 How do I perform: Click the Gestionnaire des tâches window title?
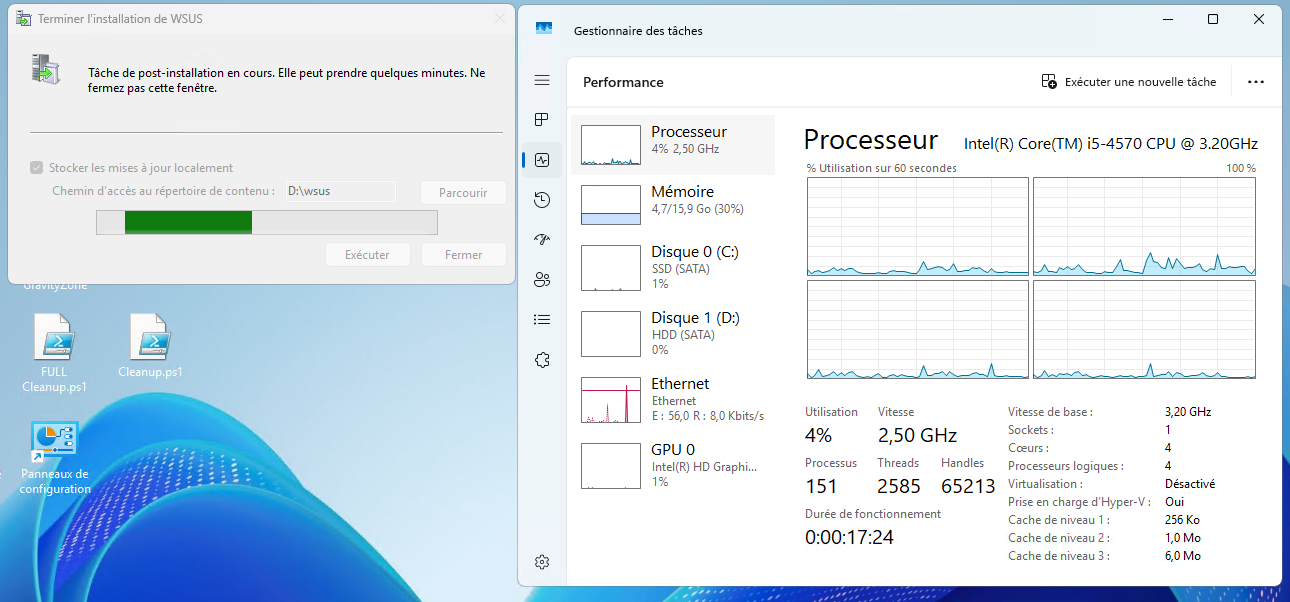point(638,31)
